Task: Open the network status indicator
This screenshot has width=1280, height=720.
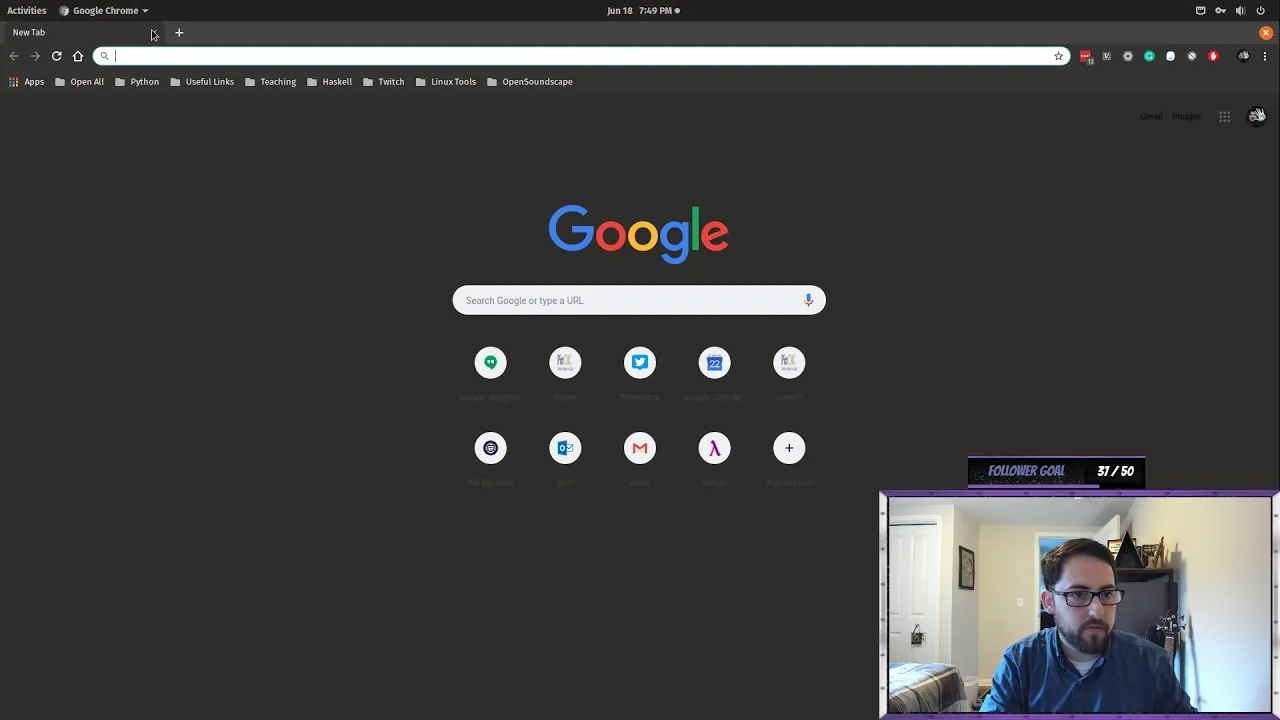Action: (x=1201, y=11)
